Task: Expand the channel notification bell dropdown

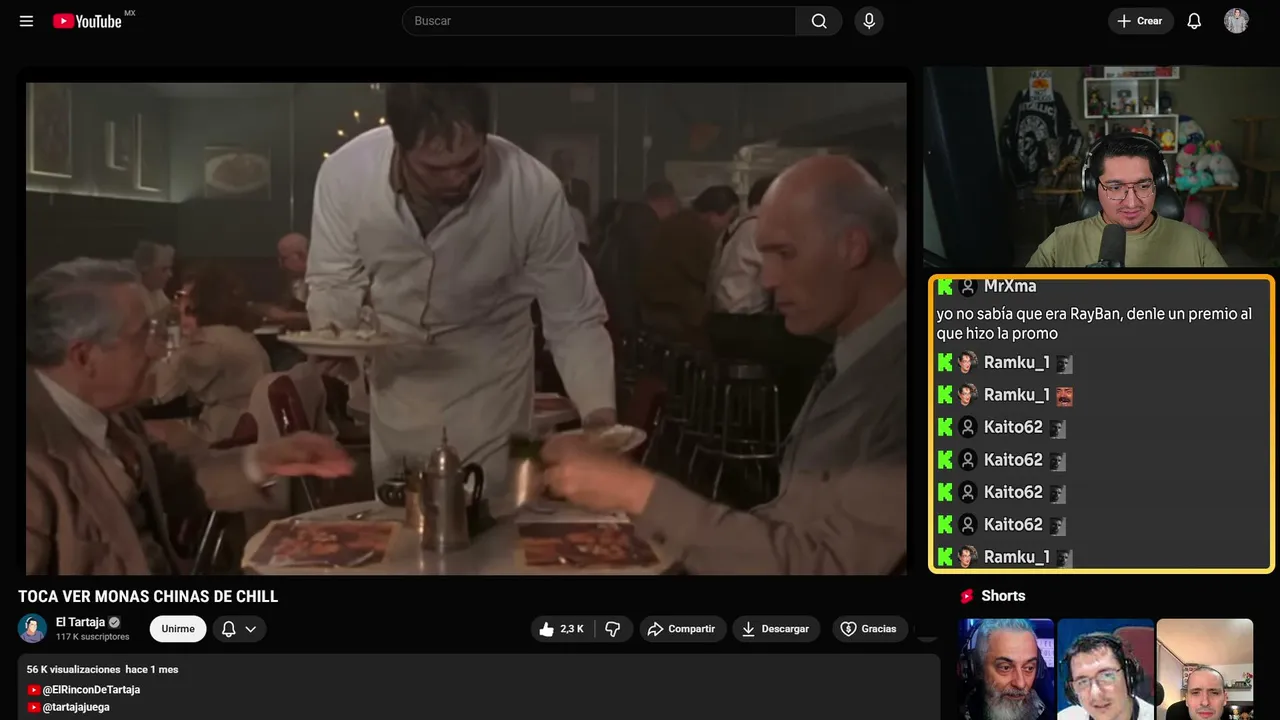Action: click(x=239, y=629)
